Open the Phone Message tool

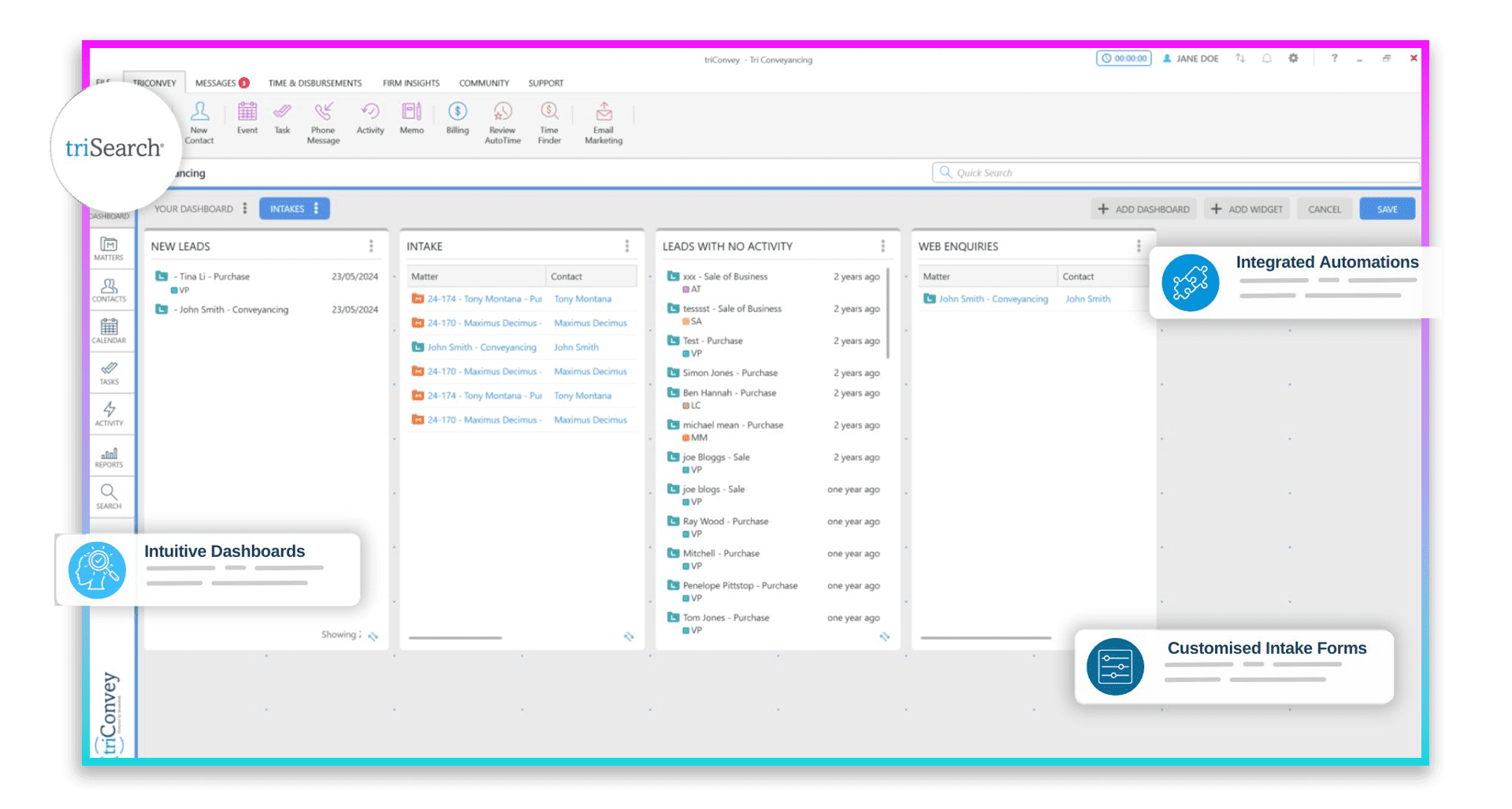click(323, 123)
